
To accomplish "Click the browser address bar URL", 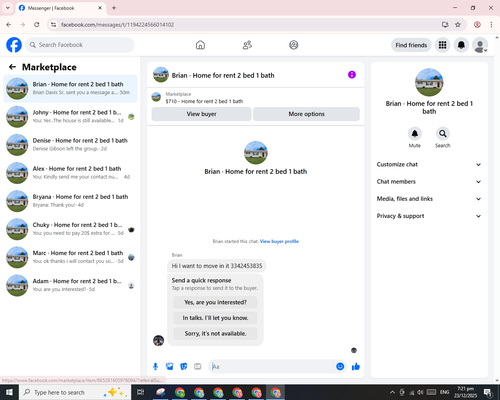I will pyautogui.click(x=117, y=25).
